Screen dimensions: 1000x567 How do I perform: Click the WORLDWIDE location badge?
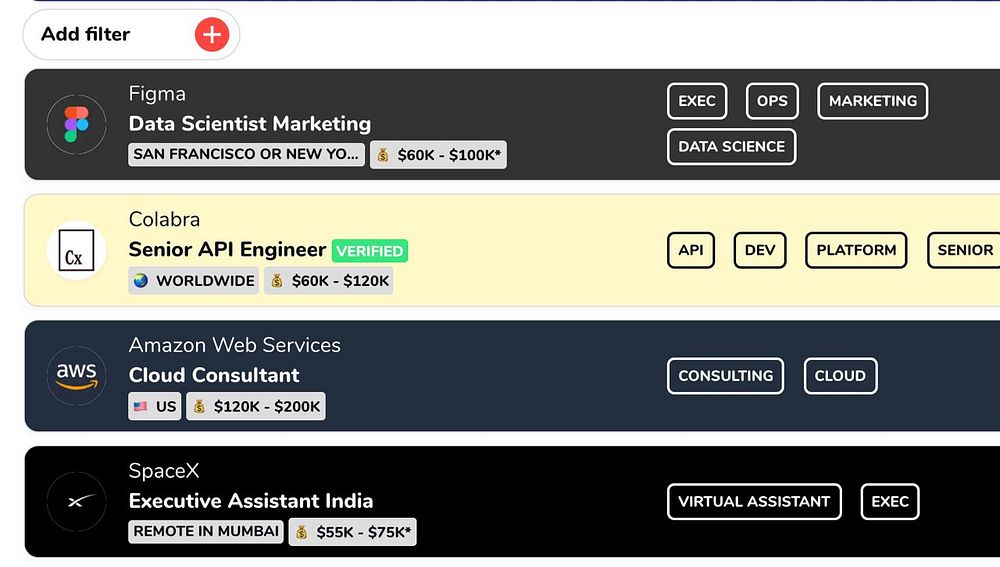pyautogui.click(x=193, y=281)
